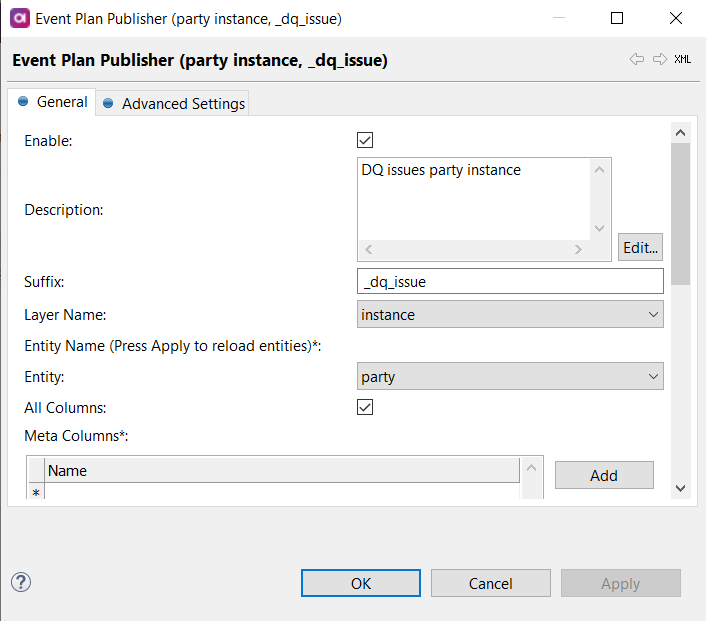Screen dimensions: 706x621
Task: Switch to the Advanced Settings tab
Action: (x=174, y=103)
